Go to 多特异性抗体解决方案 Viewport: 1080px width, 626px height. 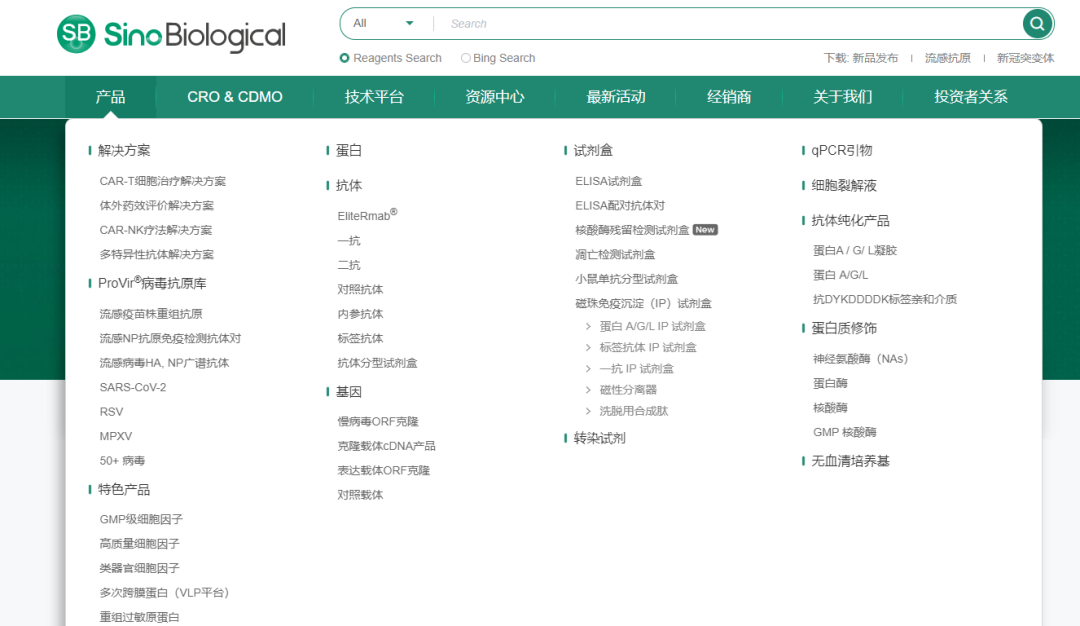[x=156, y=254]
